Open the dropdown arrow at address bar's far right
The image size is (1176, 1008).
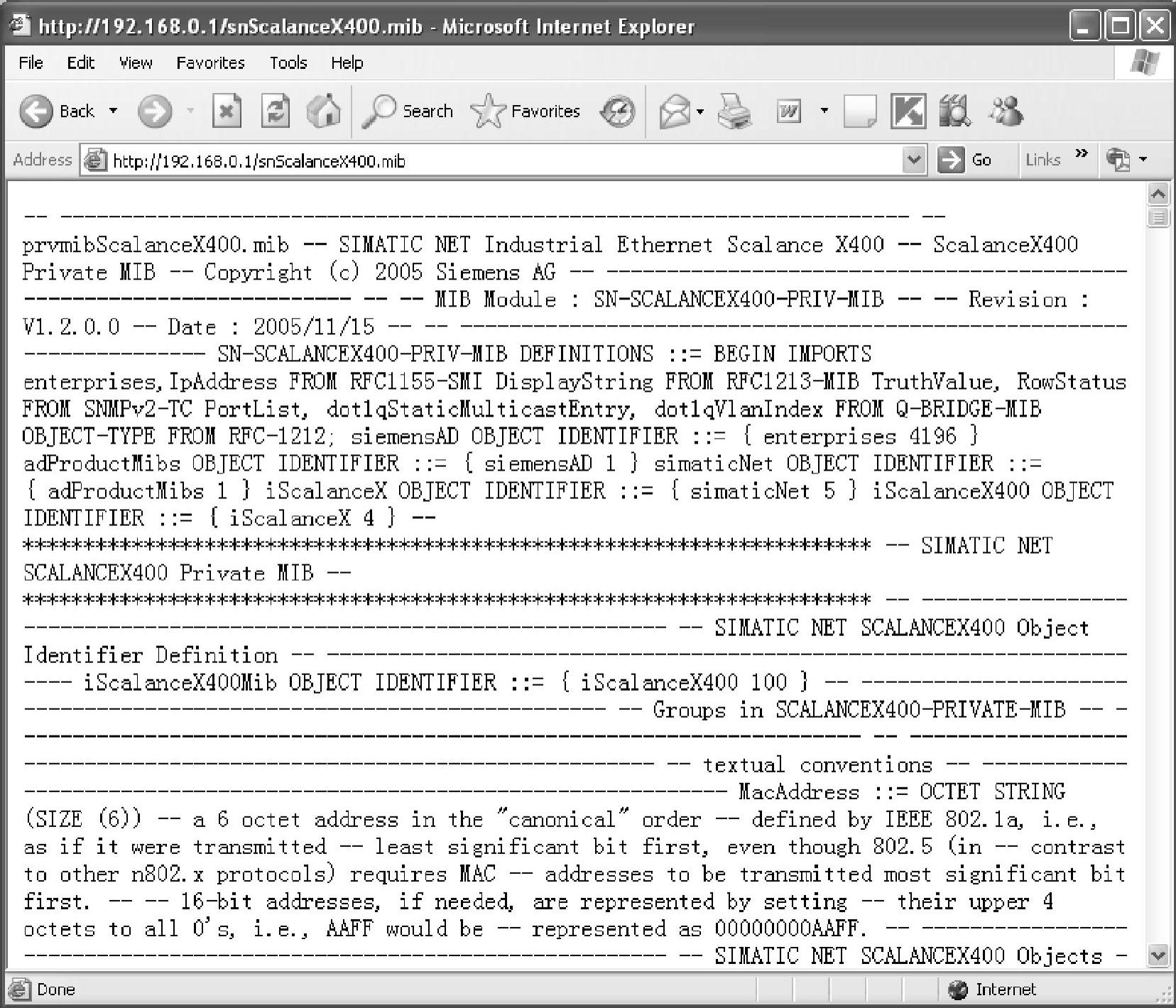[1143, 160]
